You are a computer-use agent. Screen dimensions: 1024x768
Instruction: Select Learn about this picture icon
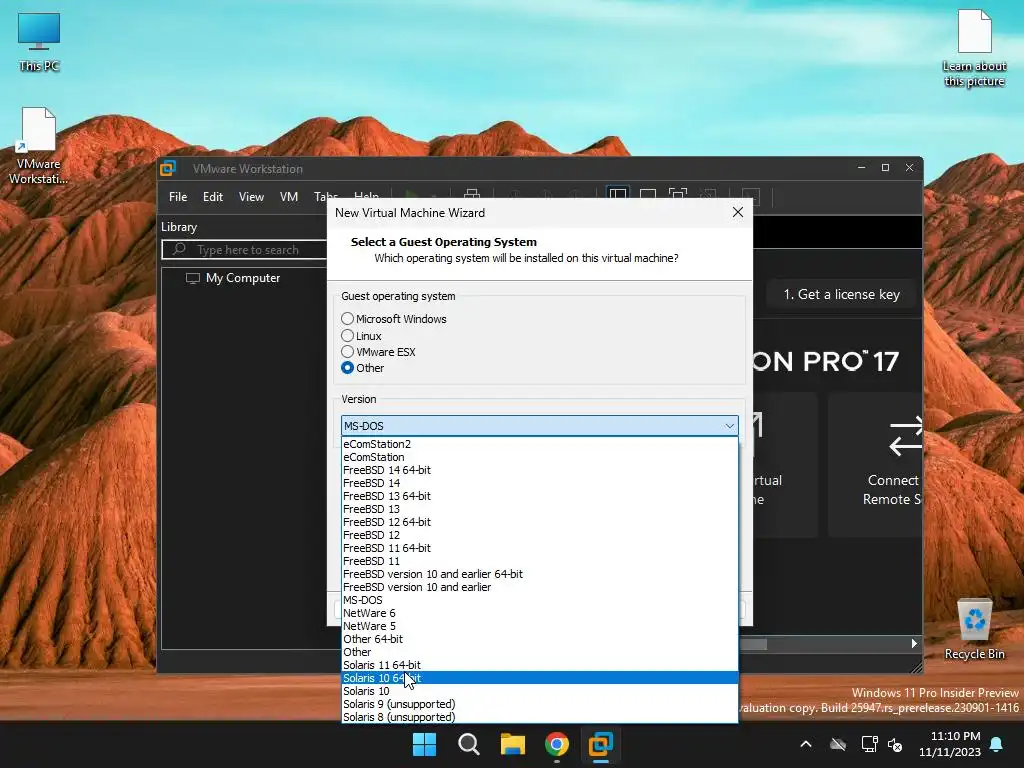974,49
